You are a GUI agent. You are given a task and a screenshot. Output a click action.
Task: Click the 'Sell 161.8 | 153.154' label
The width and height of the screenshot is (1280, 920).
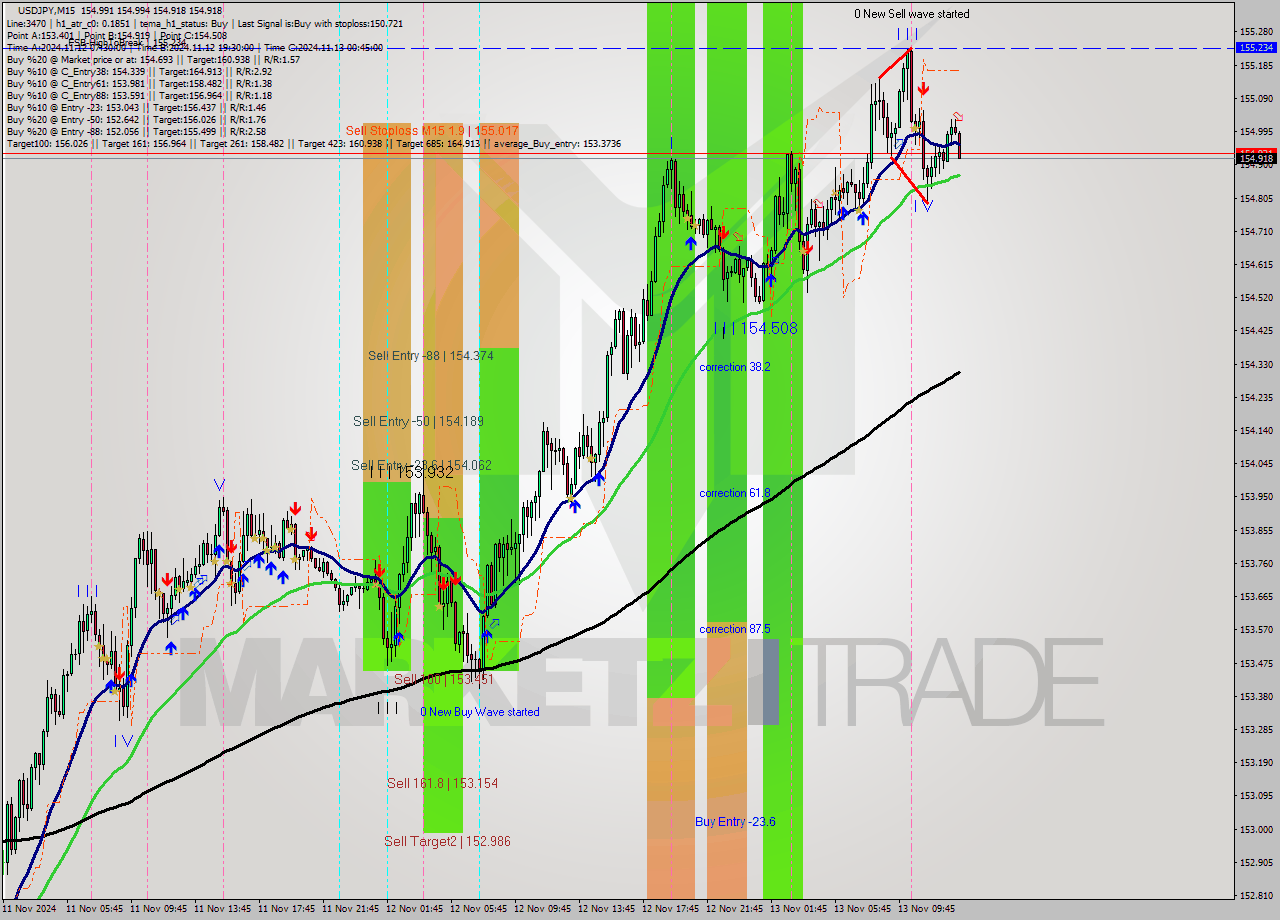coord(442,783)
